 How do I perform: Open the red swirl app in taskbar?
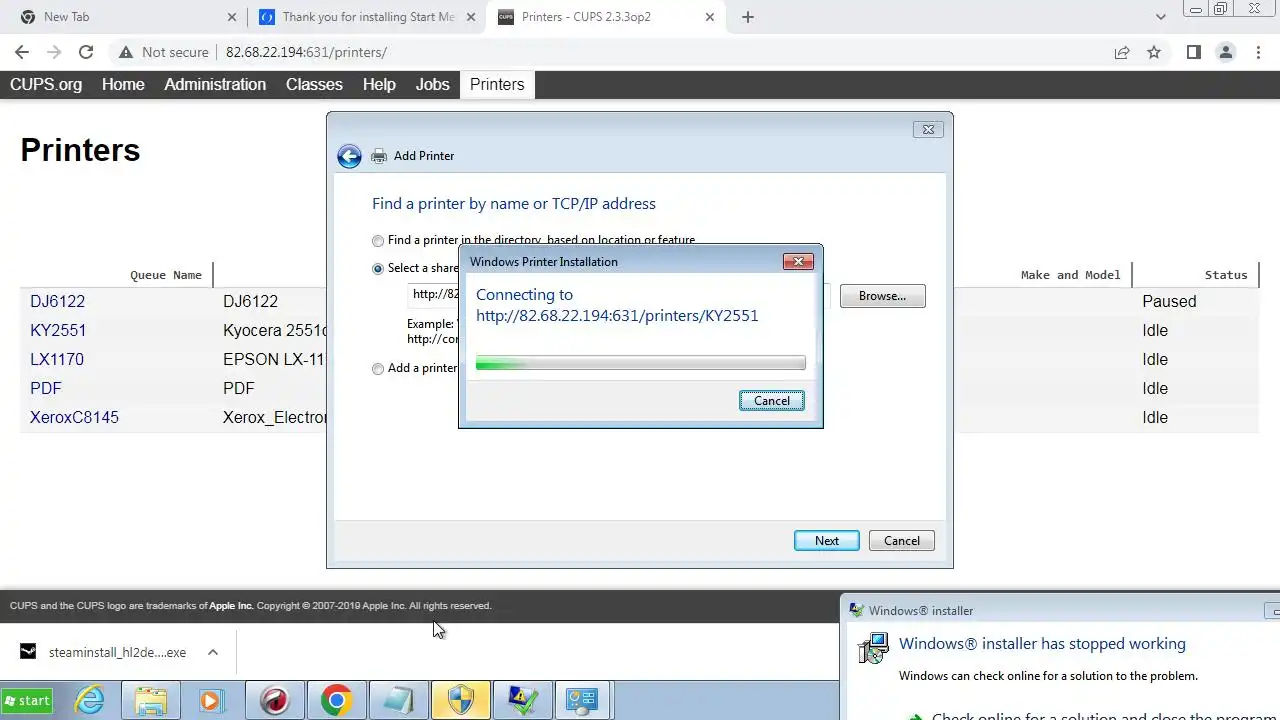click(x=274, y=700)
